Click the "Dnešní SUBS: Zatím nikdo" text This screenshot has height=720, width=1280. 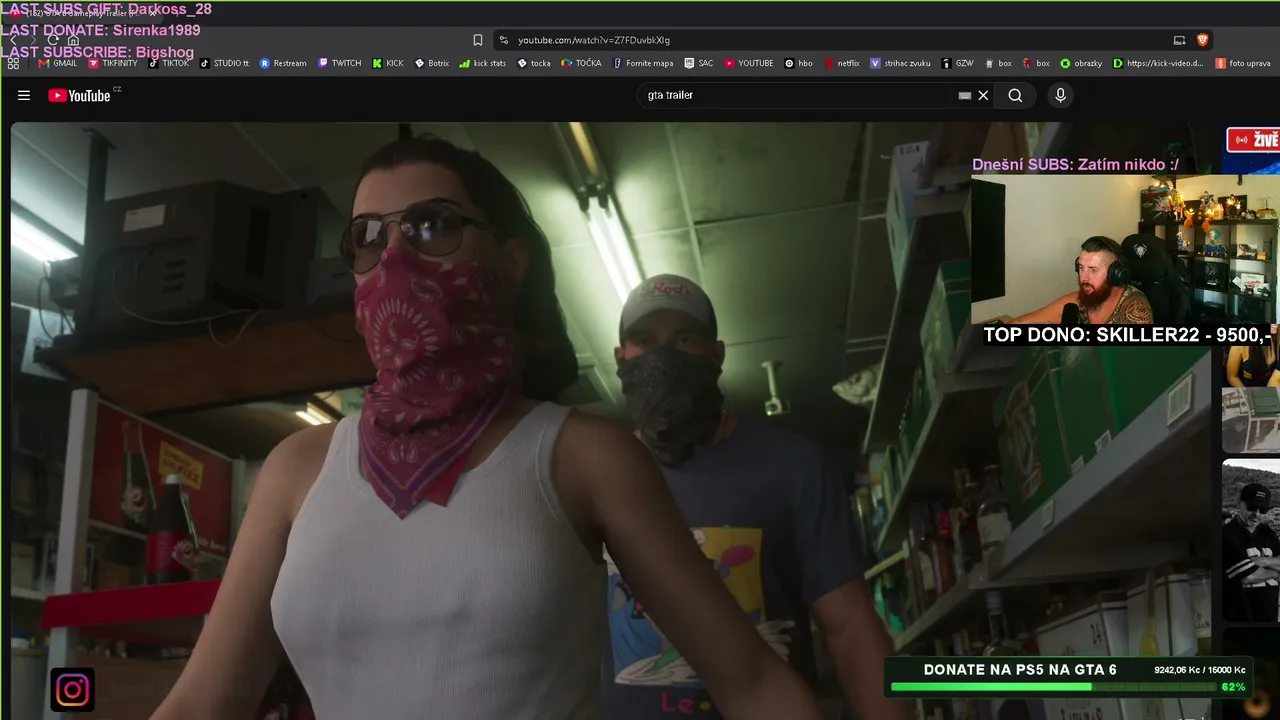point(1075,165)
